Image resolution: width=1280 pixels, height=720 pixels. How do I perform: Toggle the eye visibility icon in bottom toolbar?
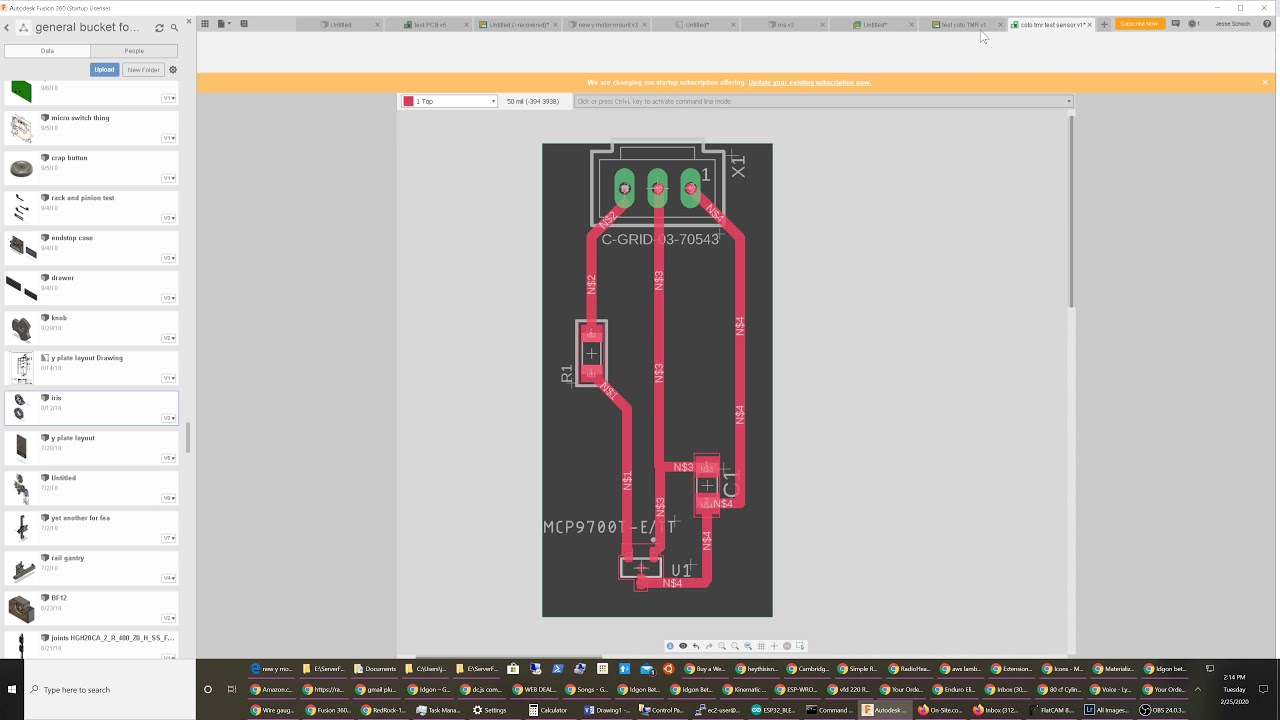(x=683, y=646)
